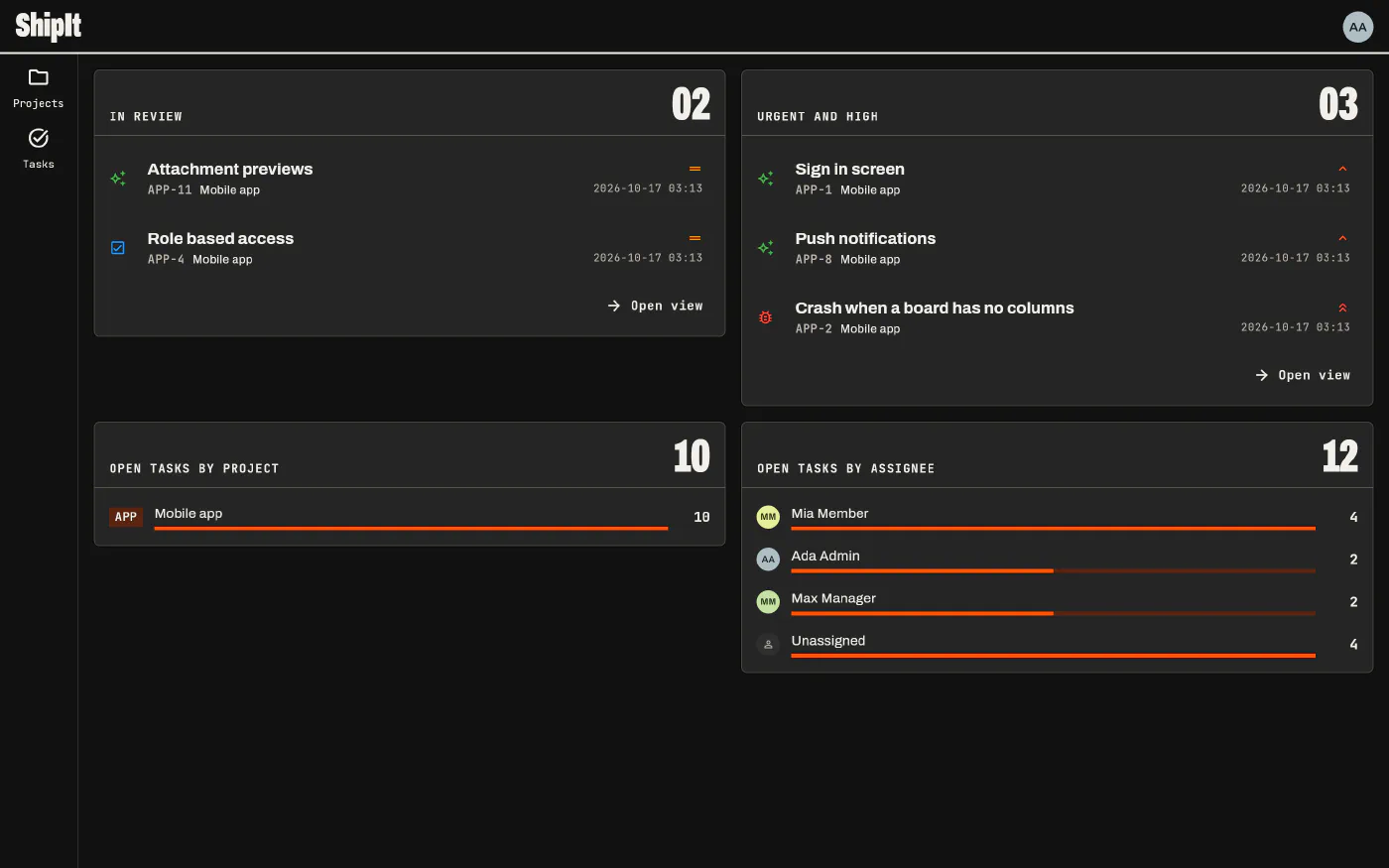Click the APP-4 task ID
Screen dimensions: 1389x868
coord(166,260)
